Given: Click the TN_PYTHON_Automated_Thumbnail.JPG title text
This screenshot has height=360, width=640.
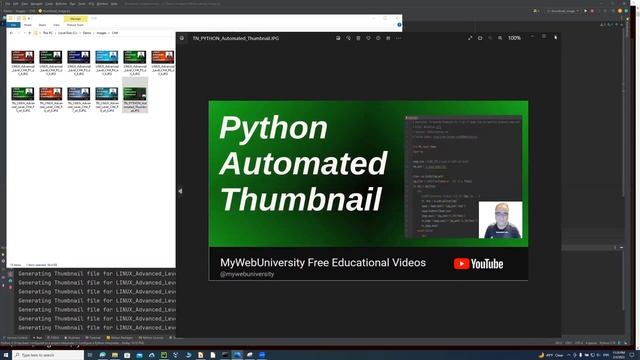Looking at the screenshot, I should point(236,38).
